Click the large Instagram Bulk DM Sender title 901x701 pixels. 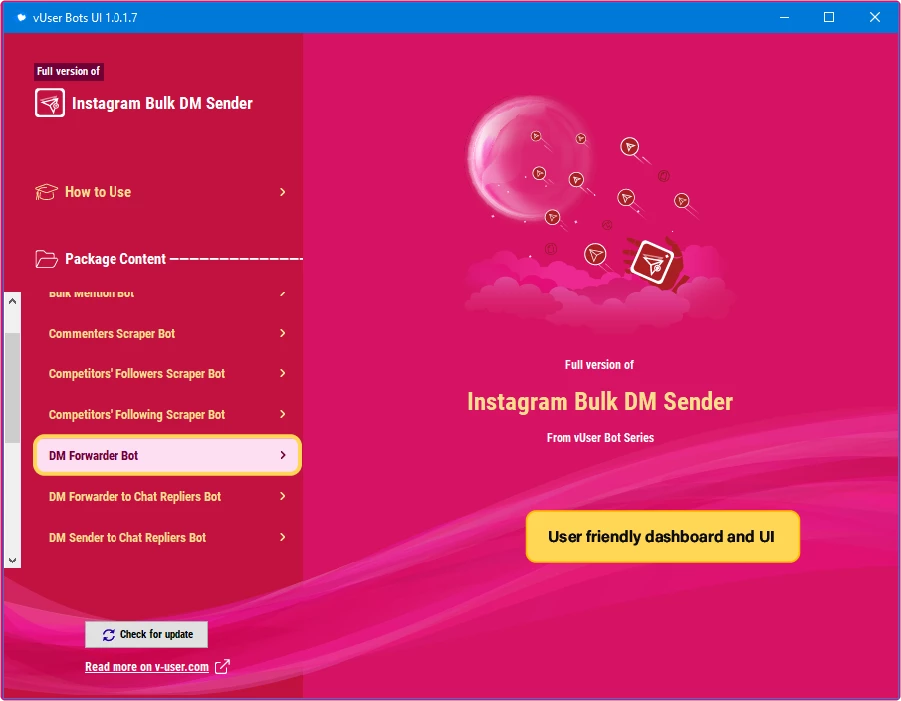[600, 402]
